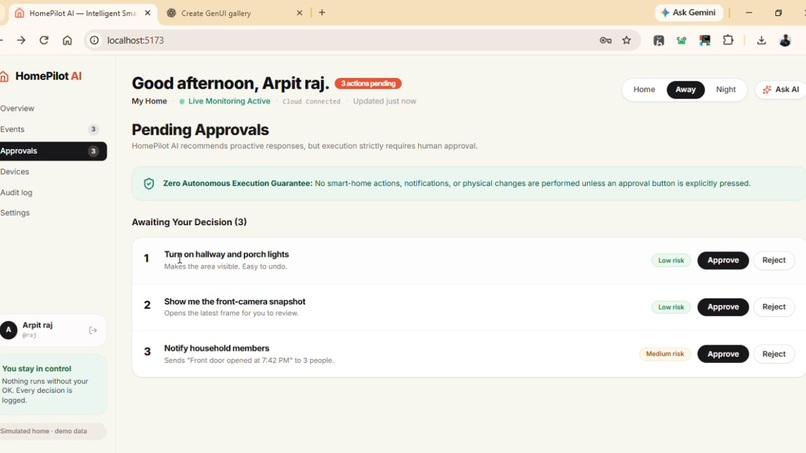This screenshot has height=453, width=806.
Task: Go forward in browser history
Action: click(x=21, y=40)
